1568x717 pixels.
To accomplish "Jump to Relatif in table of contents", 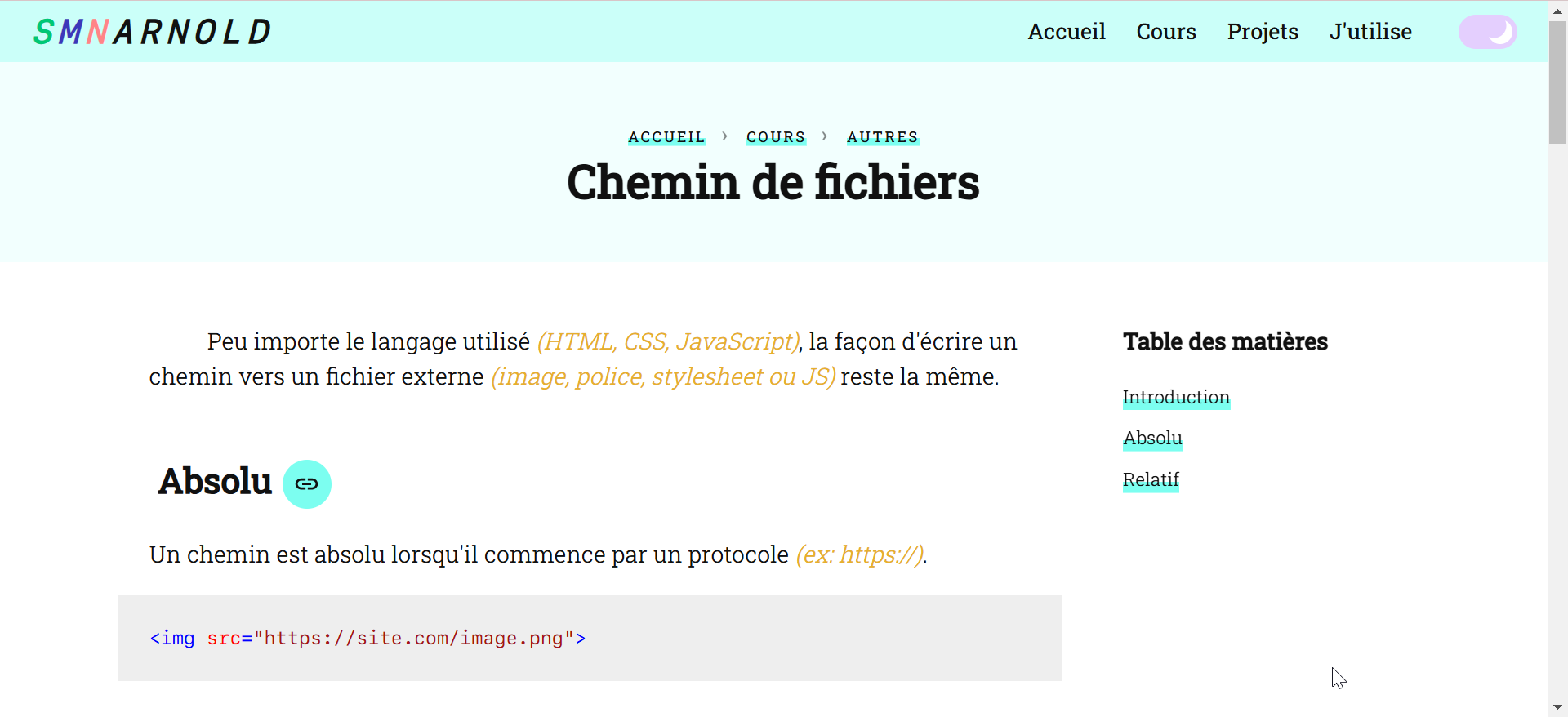I will coord(1151,480).
